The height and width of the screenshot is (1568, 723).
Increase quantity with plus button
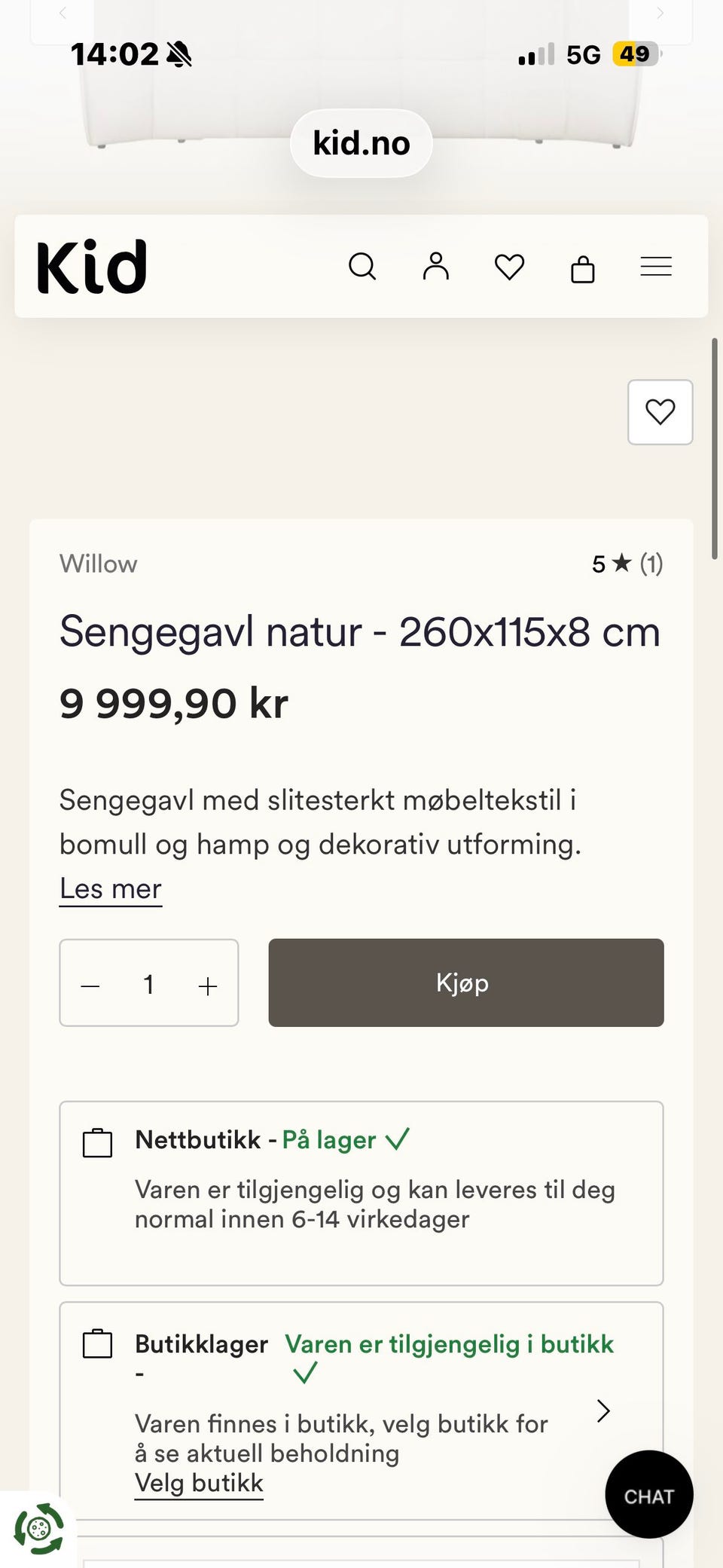tap(208, 986)
